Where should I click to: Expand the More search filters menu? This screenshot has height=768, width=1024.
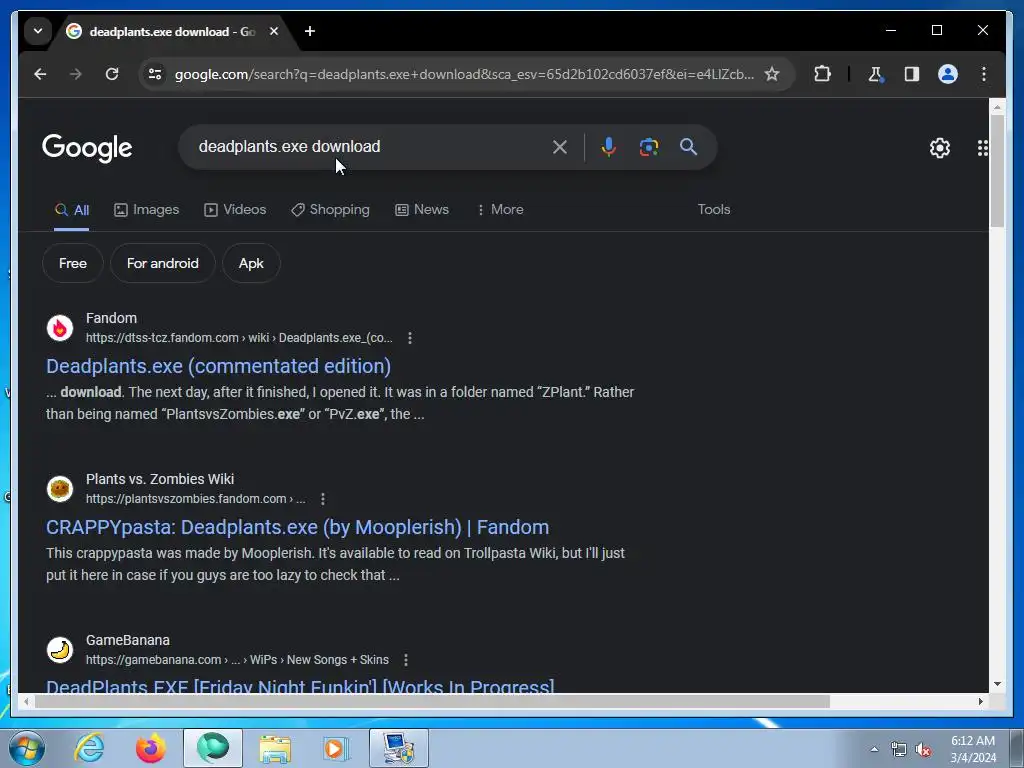500,210
